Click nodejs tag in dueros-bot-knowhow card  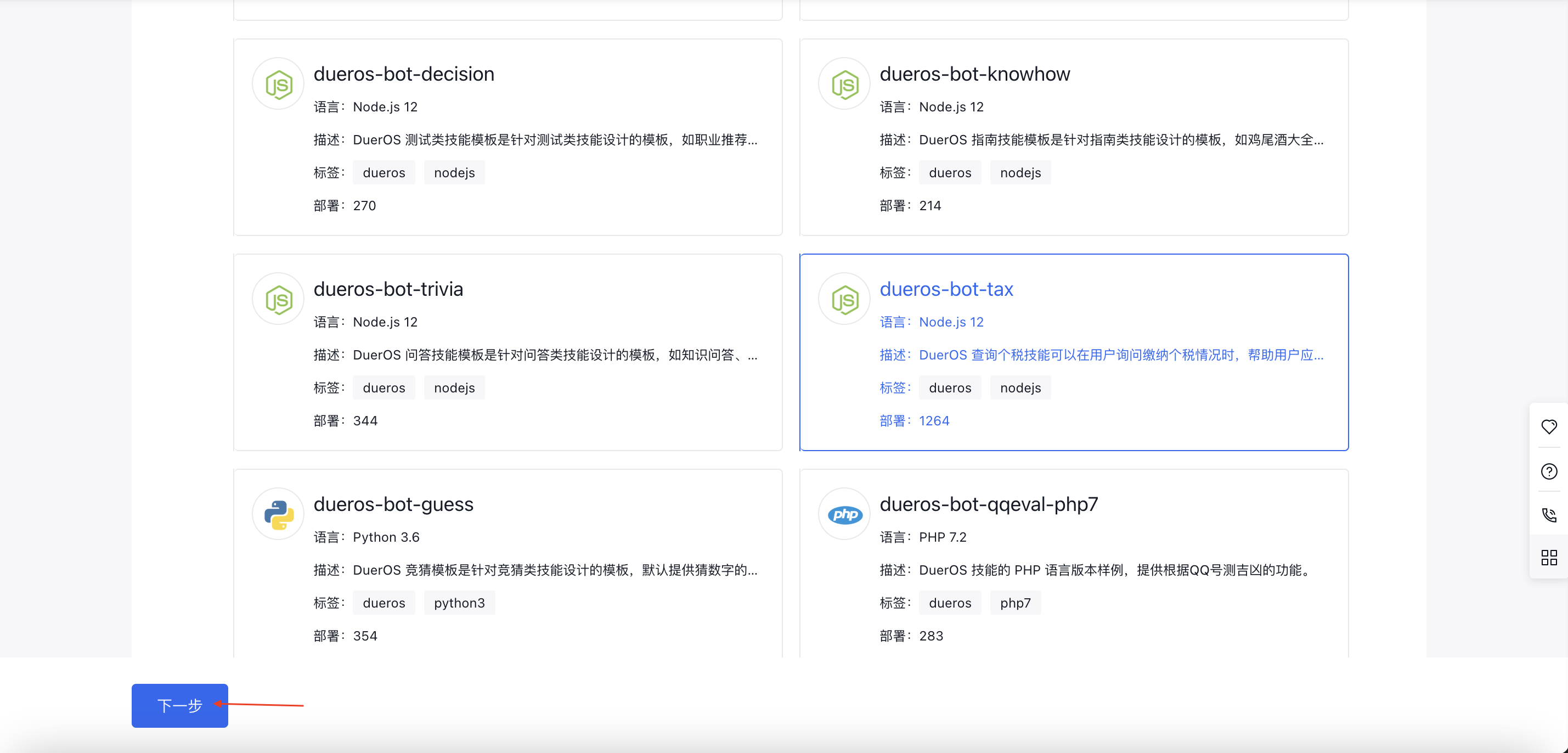1020,173
